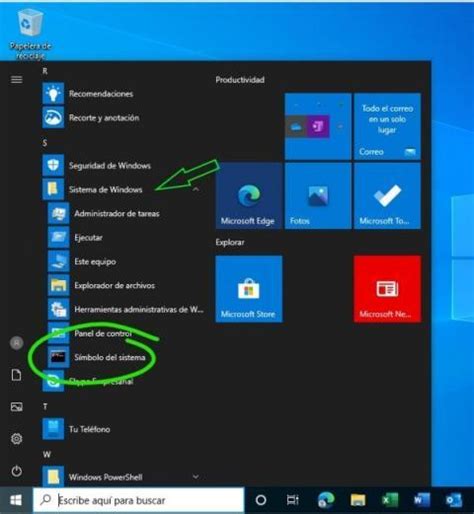Click the letter T section header
Viewport: 474px width, 514px height.
tap(45, 406)
